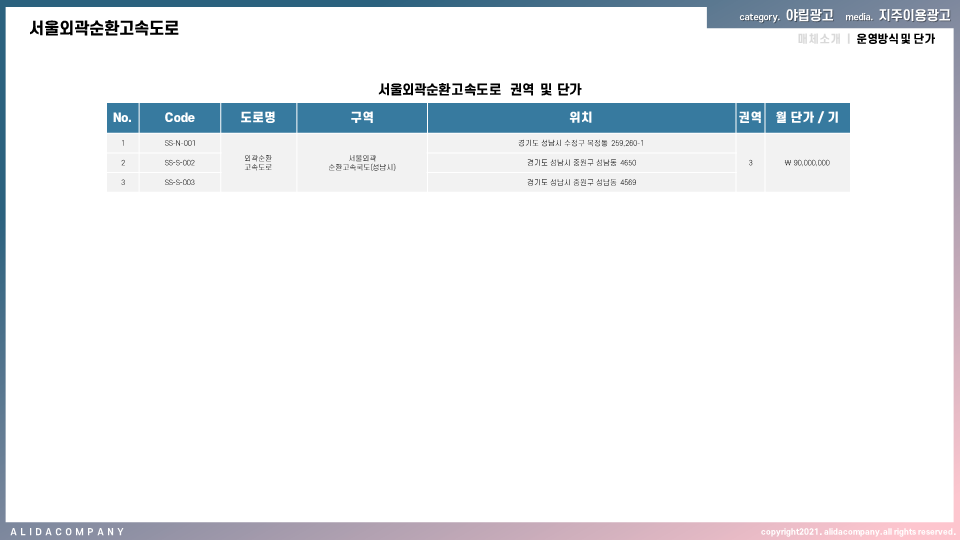Click the No. column header
Screen dimensions: 960x540
(x=123, y=118)
